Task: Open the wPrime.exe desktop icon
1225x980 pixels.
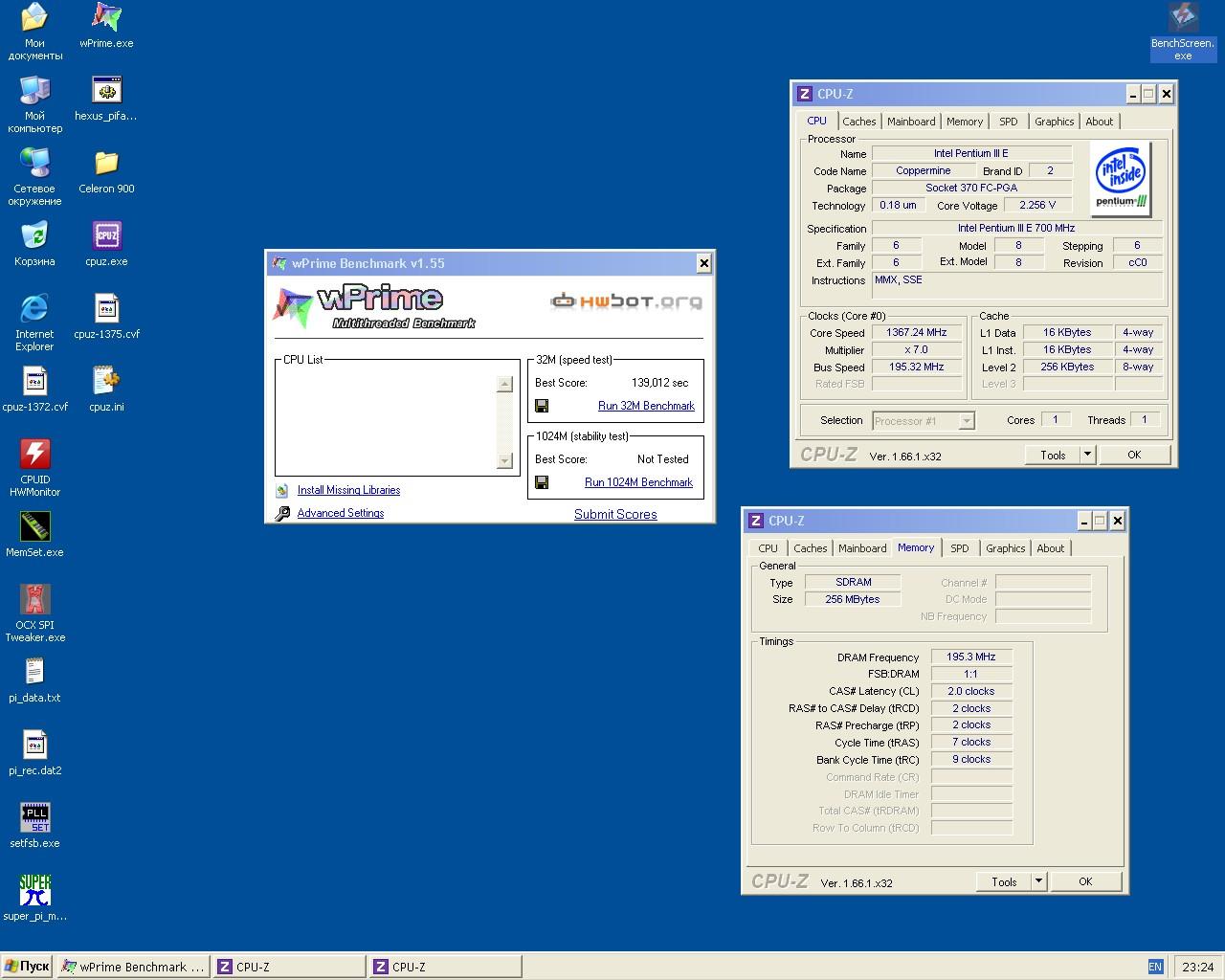Action: coord(106,26)
